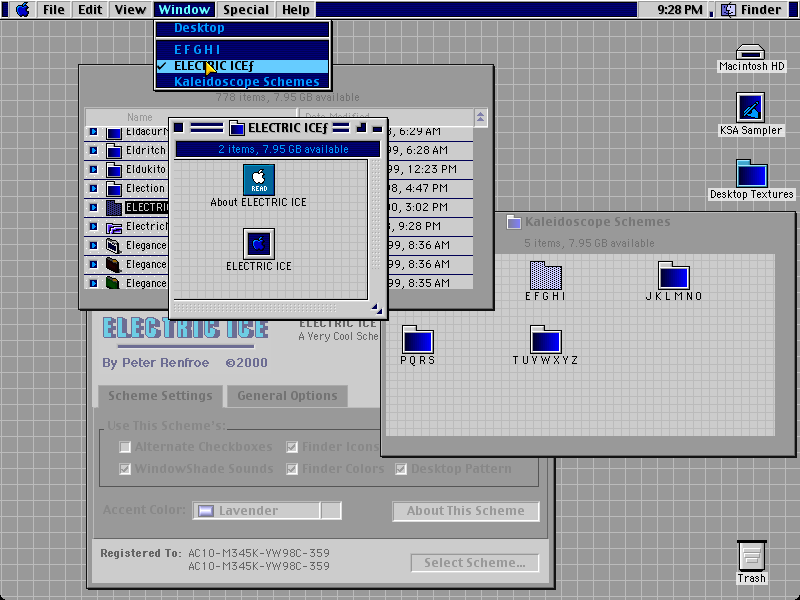The image size is (800, 600).
Task: Click the Select Scheme... button
Action: (474, 563)
